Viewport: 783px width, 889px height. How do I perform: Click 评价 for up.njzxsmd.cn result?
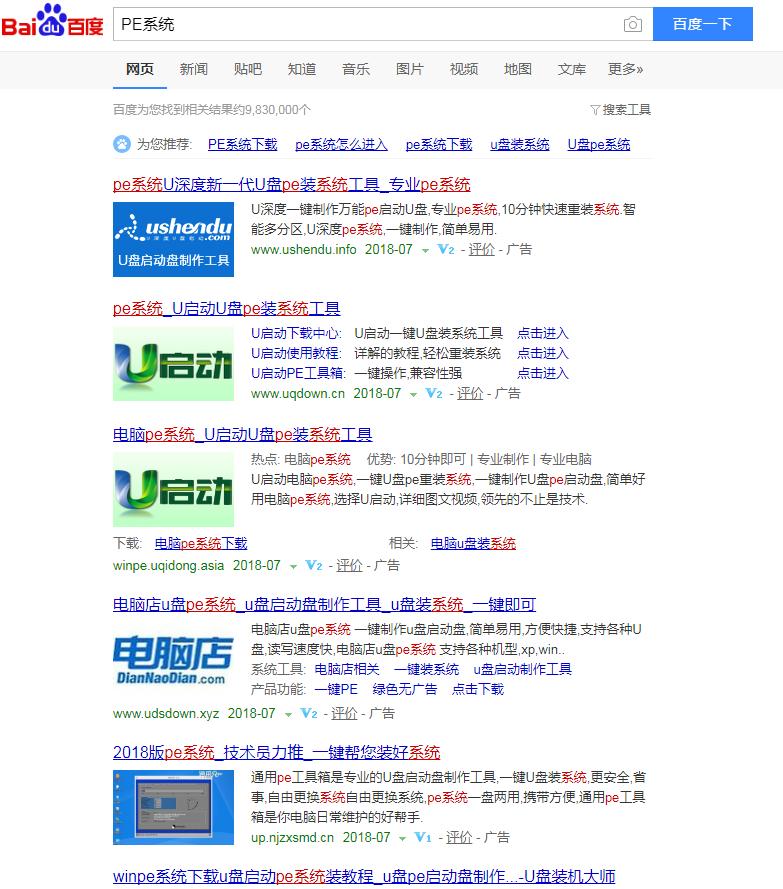tap(459, 837)
